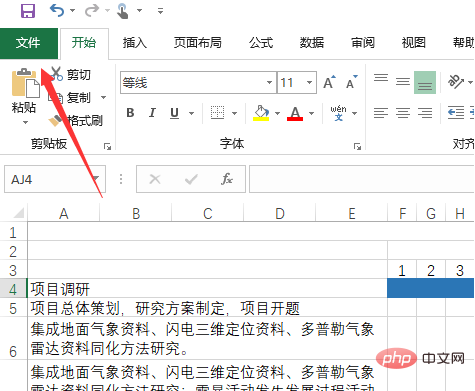Click the Save icon in quick access toolbar
Screen dimensions: 475x391
pos(28,11)
